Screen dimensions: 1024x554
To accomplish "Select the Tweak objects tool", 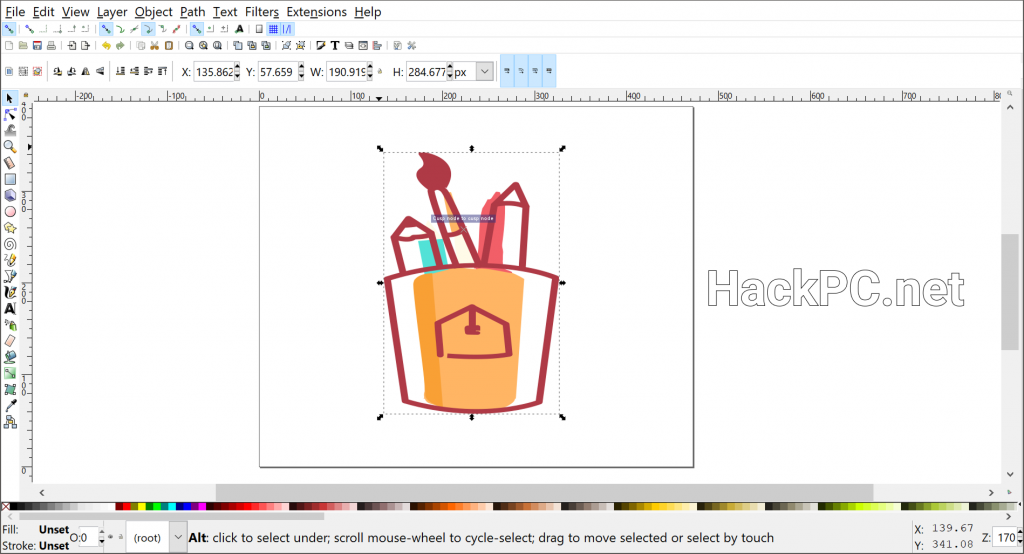I will point(10,131).
